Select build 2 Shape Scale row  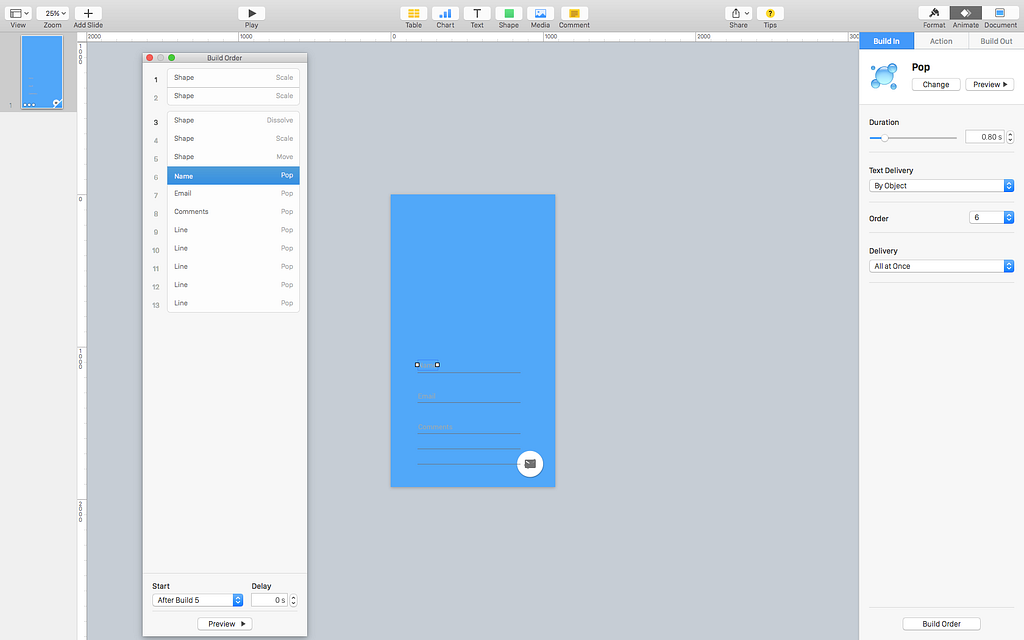pyautogui.click(x=233, y=96)
